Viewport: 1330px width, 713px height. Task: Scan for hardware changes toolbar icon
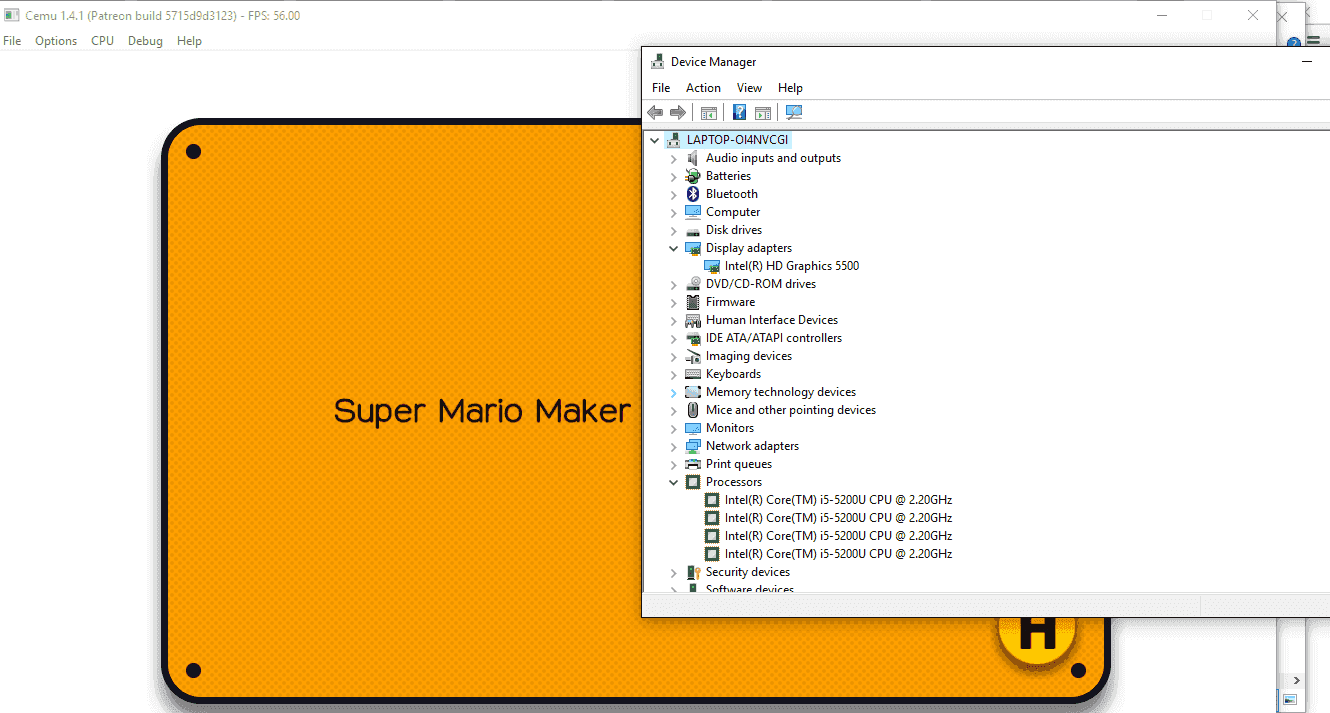794,113
